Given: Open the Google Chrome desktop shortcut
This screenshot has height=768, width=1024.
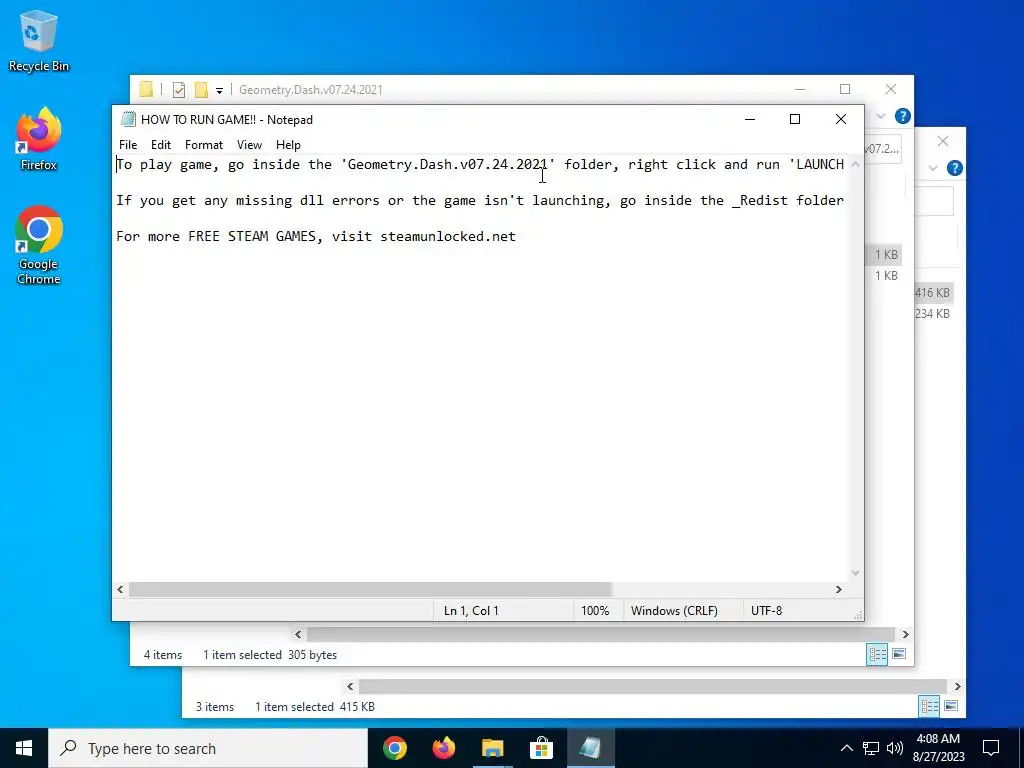Looking at the screenshot, I should pyautogui.click(x=39, y=246).
